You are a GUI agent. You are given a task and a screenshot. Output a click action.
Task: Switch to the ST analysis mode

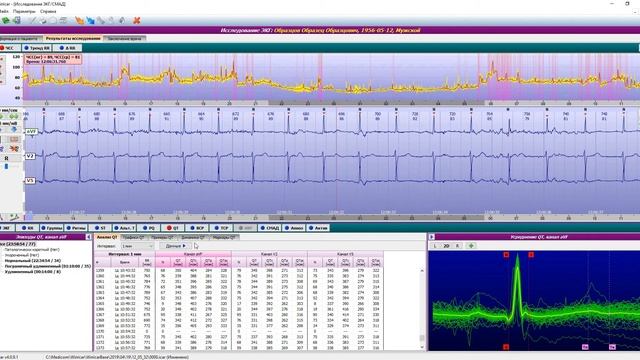point(100,228)
